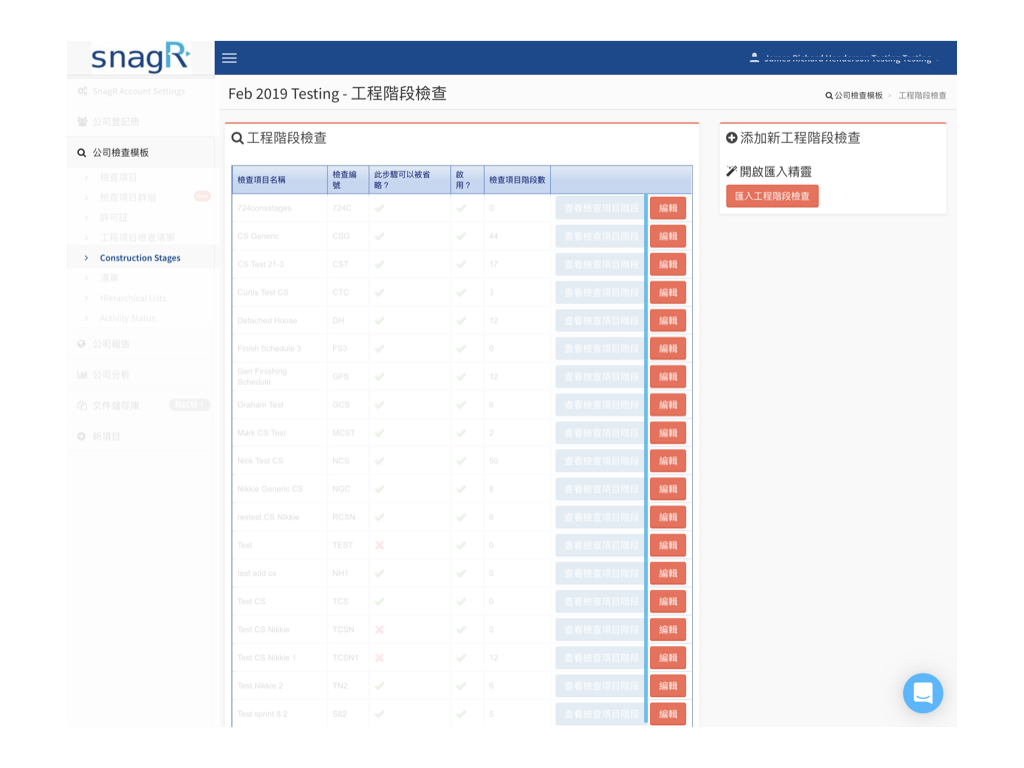Click the red X skip mark in Test row
The width and height of the screenshot is (1024, 768).
379,545
